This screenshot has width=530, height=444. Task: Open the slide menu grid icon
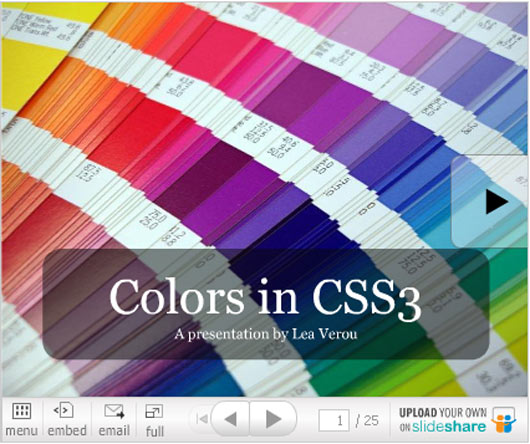pos(21,412)
